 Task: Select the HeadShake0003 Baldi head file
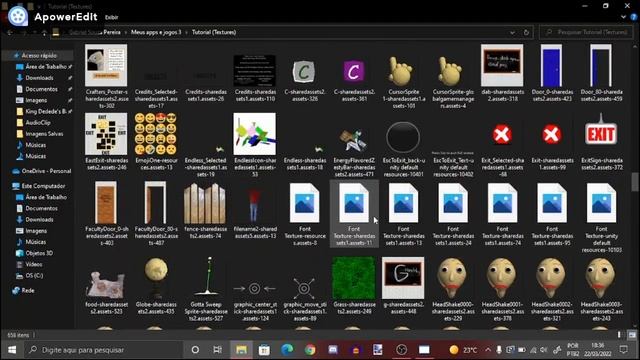tap(601, 278)
